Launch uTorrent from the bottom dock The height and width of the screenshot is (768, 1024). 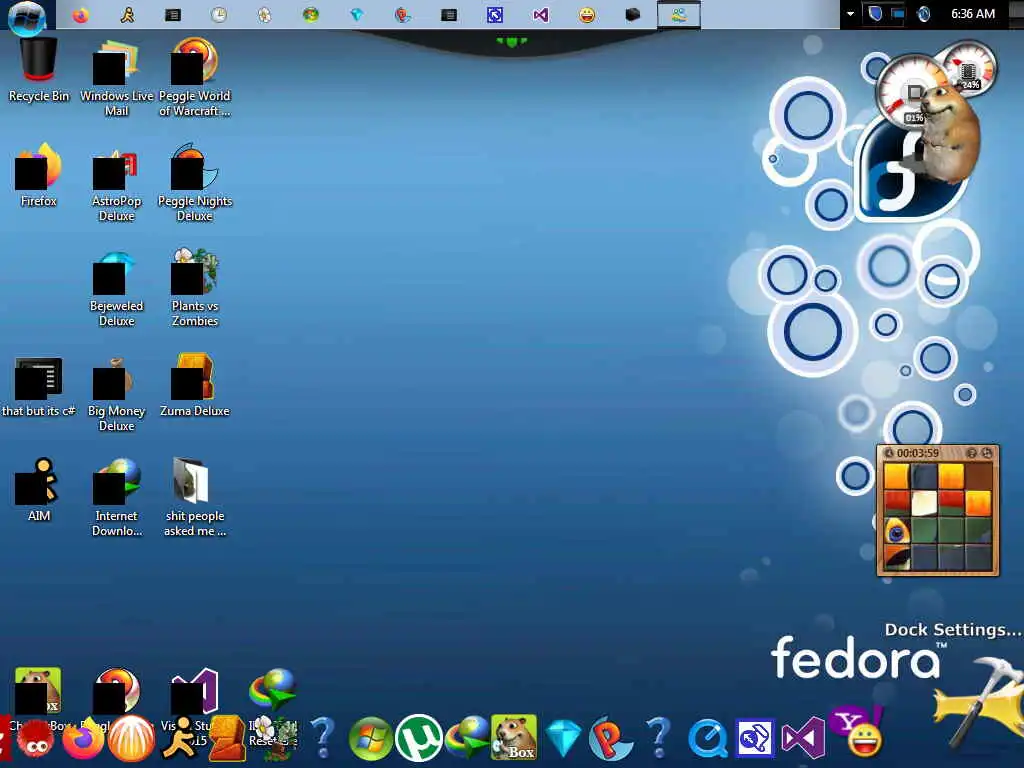click(x=419, y=738)
